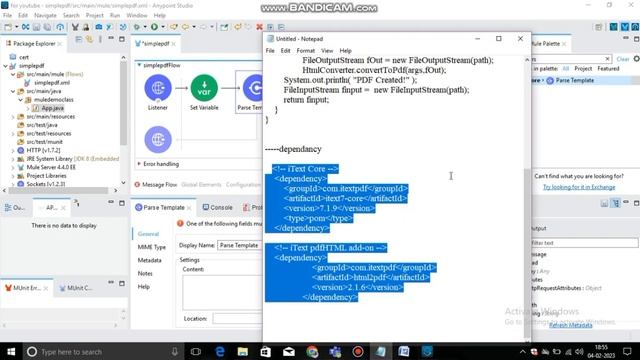Open Anypoint Studio Window menu
640x360 pixels.
pyautogui.click(x=137, y=15)
